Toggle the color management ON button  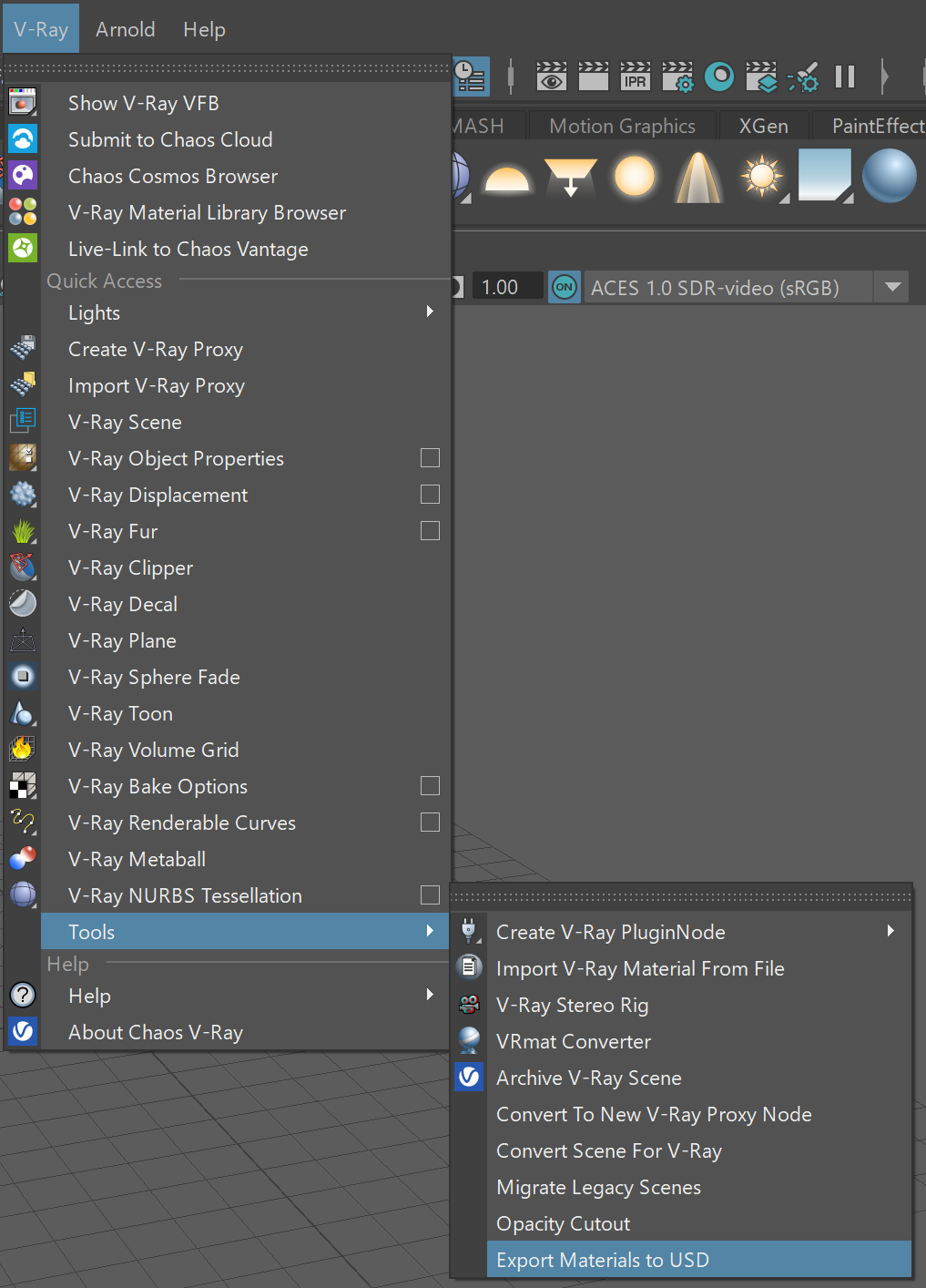tap(565, 287)
